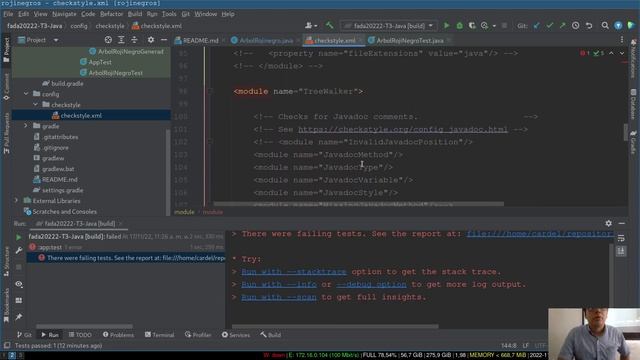Show Git history clock icon

576,26
